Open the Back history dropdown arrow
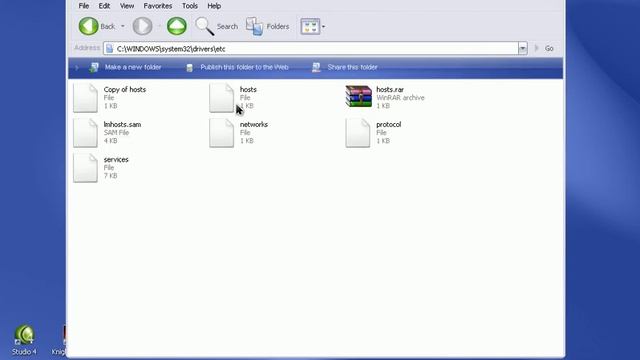The image size is (640, 360). [122, 27]
